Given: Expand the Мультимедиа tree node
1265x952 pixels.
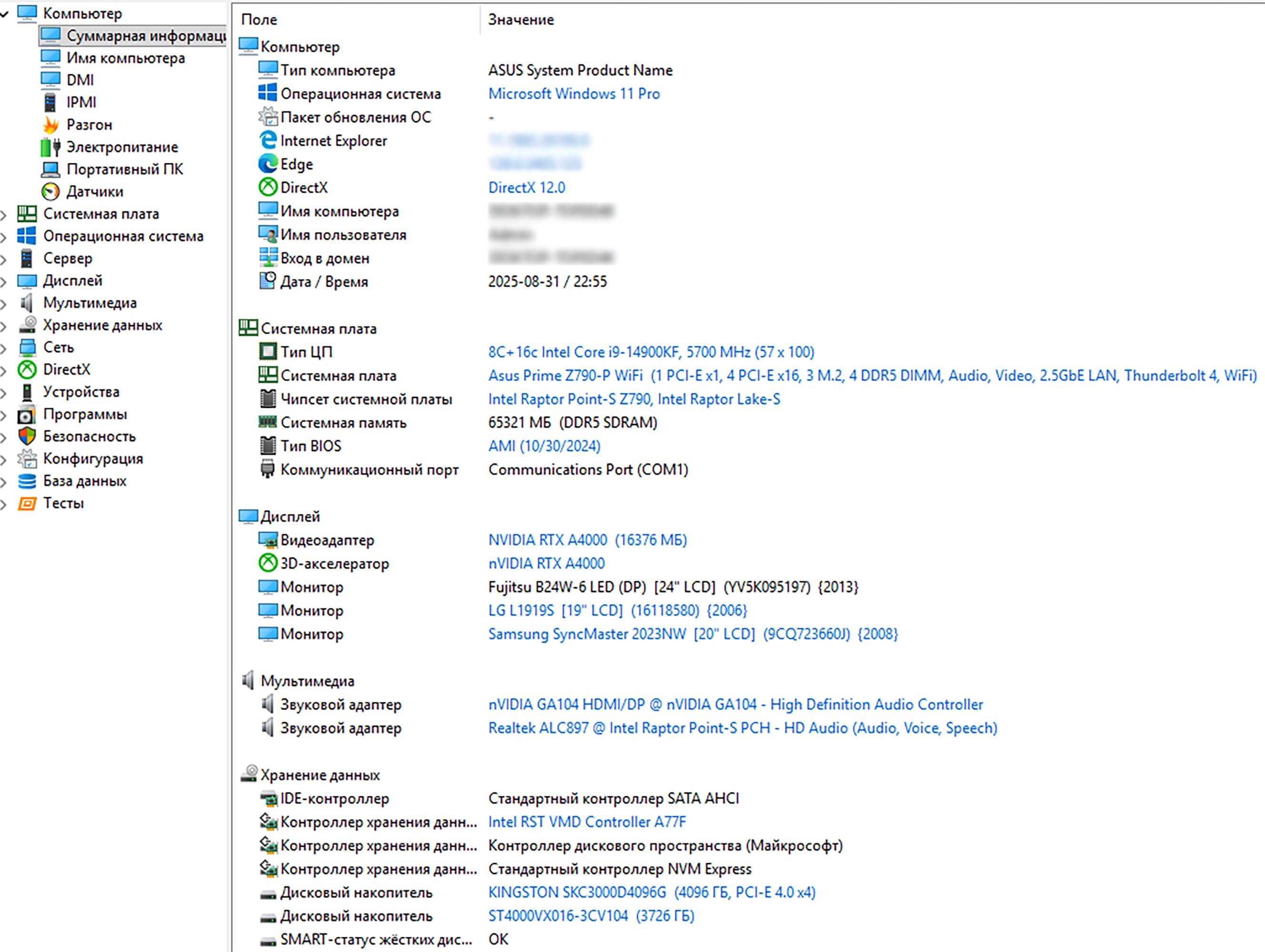Looking at the screenshot, I should click(4, 304).
